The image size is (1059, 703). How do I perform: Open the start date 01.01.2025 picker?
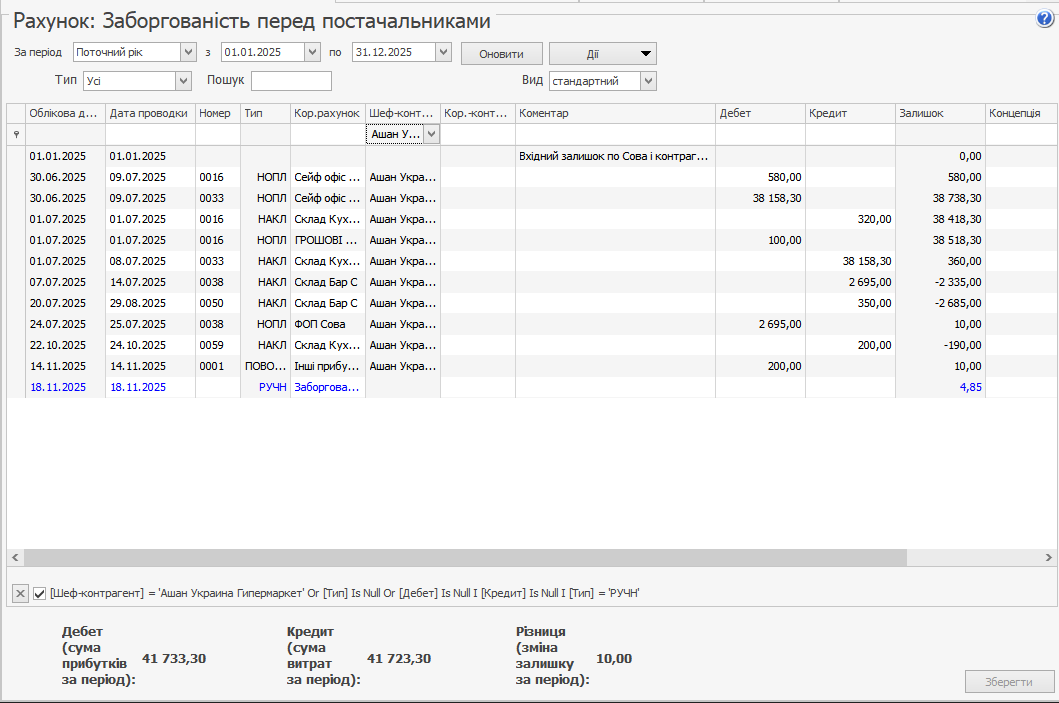(312, 52)
